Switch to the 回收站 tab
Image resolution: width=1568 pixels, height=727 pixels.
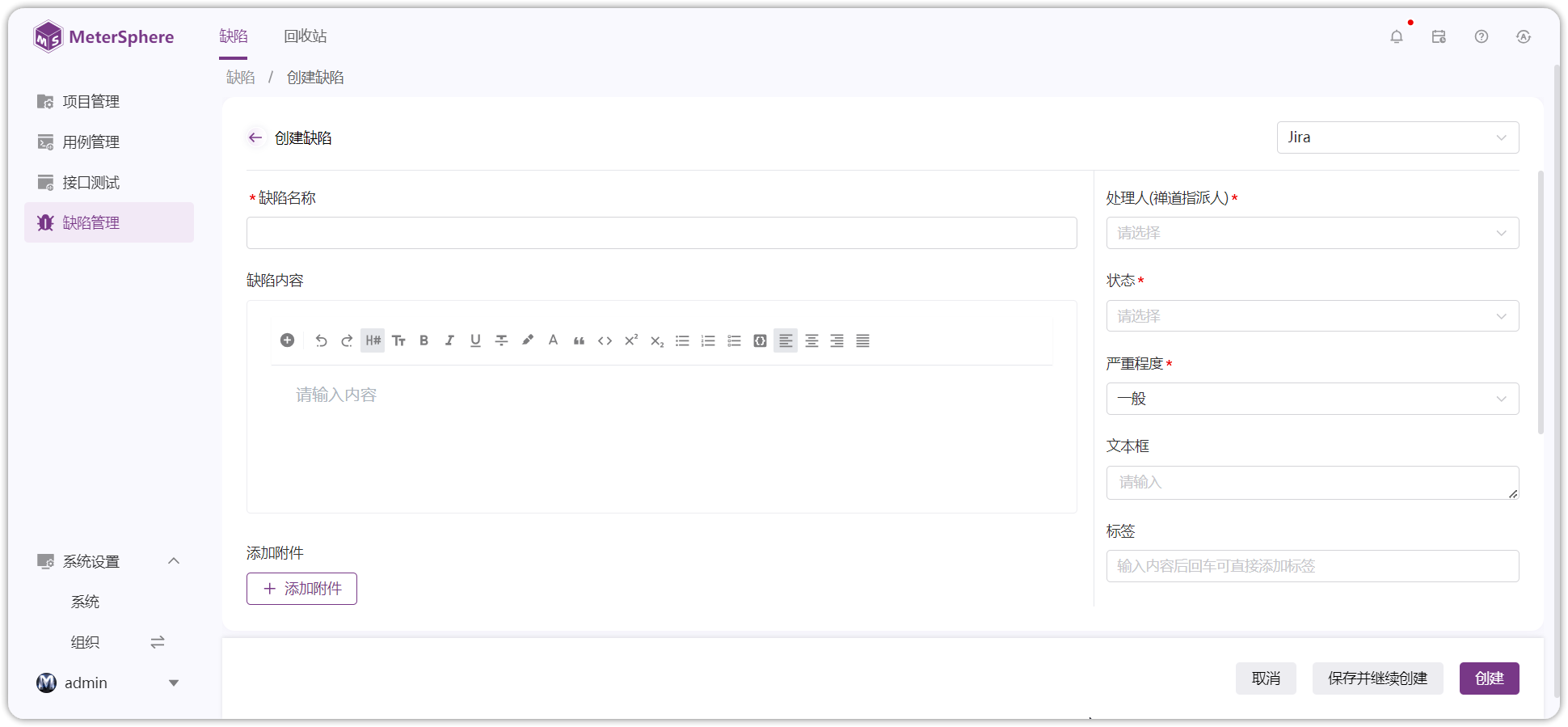[x=306, y=36]
